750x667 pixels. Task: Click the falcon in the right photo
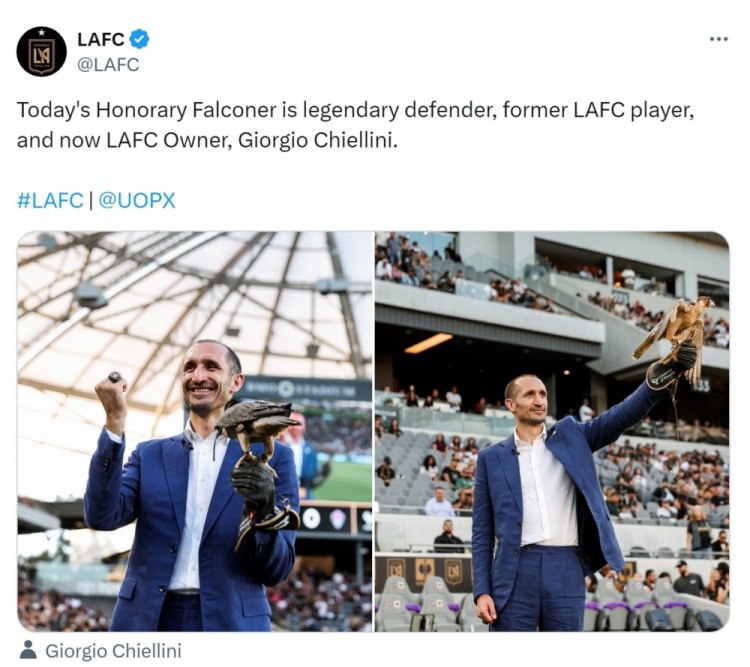[674, 328]
